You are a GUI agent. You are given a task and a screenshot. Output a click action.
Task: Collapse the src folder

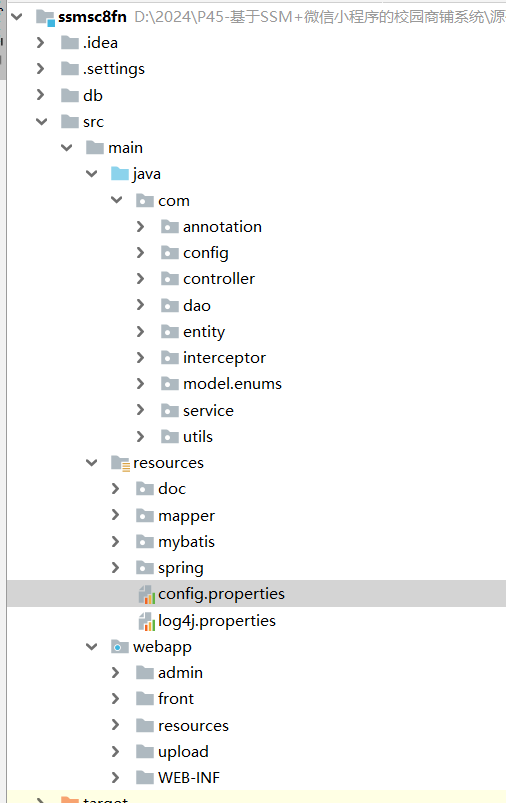[41, 121]
